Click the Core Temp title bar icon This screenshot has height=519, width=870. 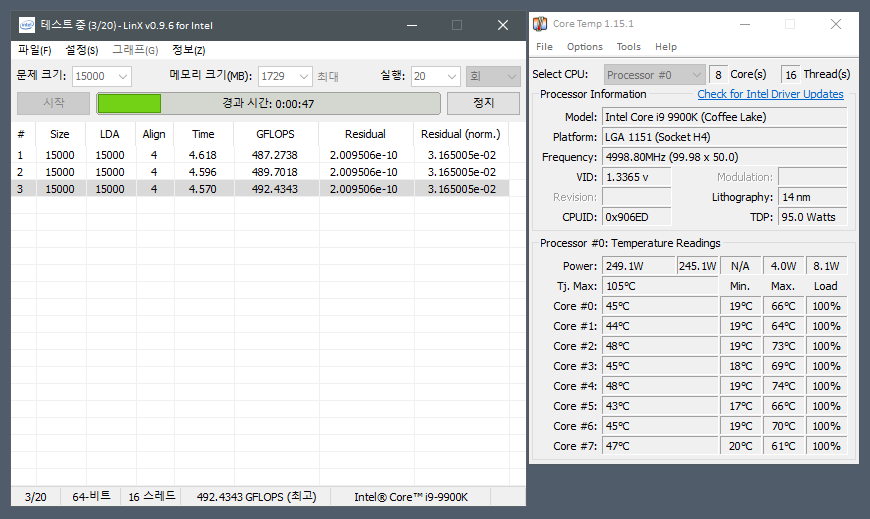click(540, 24)
